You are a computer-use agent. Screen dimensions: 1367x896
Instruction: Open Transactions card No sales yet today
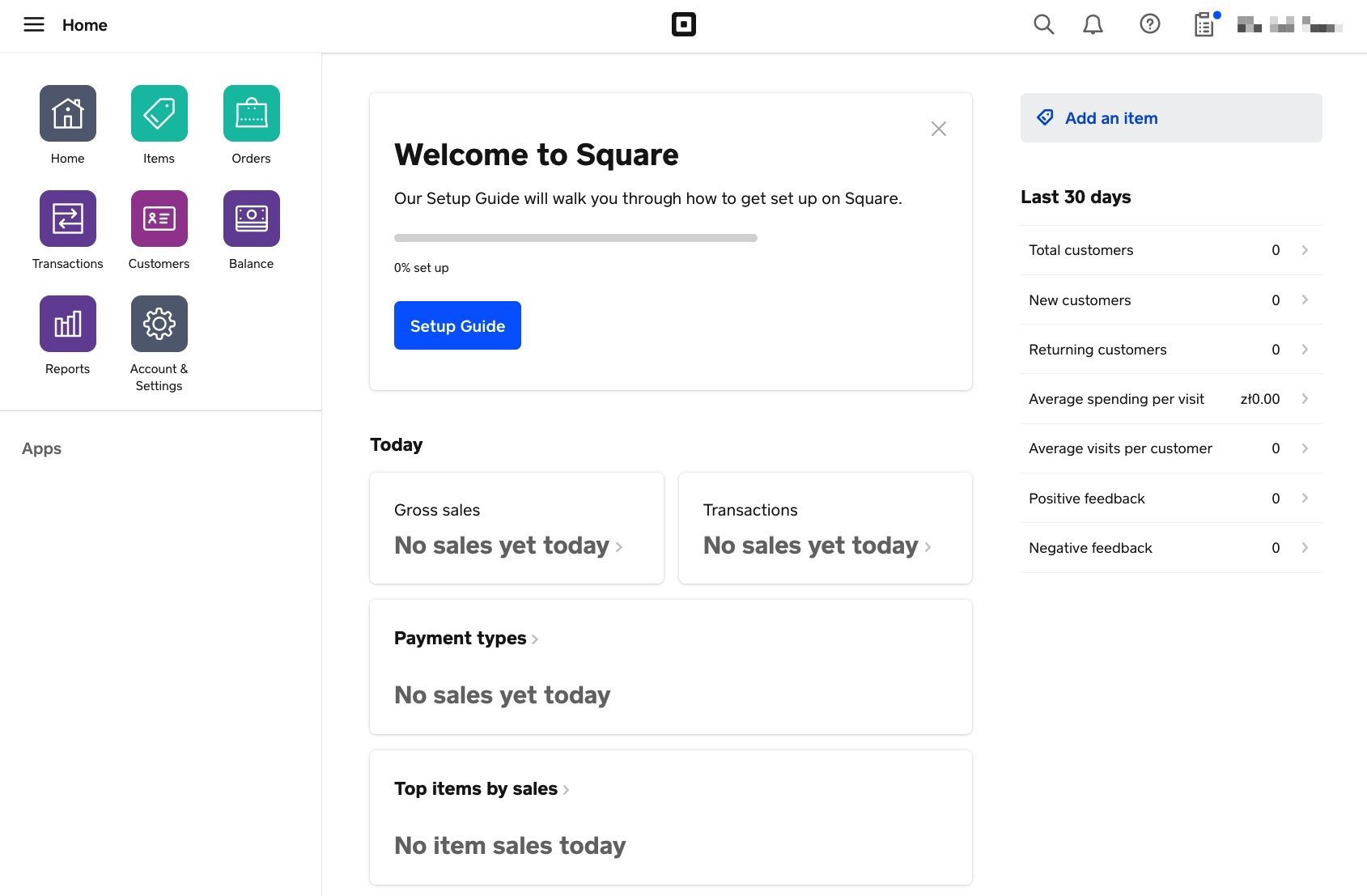pos(817,546)
